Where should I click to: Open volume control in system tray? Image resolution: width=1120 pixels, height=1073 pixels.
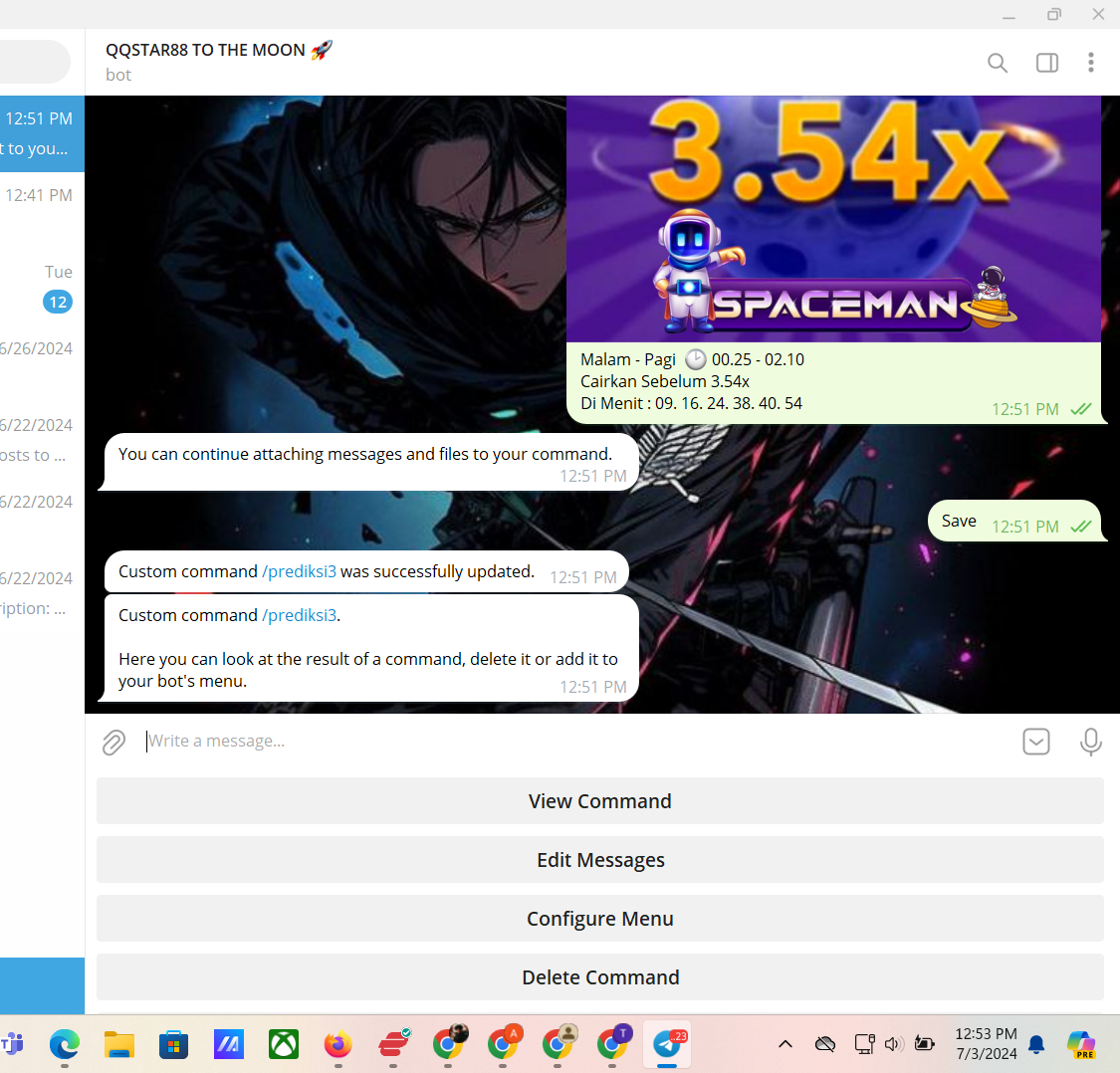pos(894,1044)
